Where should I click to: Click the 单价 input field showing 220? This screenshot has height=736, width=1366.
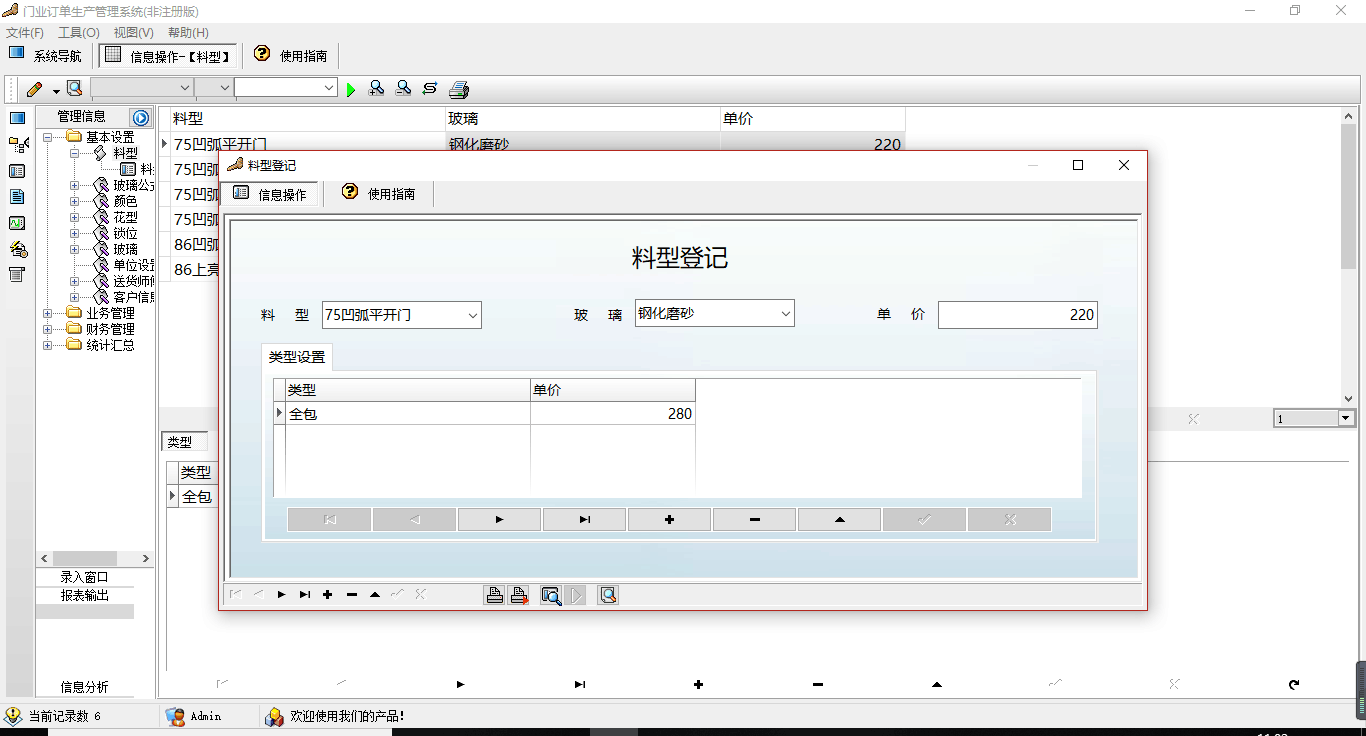(1018, 315)
